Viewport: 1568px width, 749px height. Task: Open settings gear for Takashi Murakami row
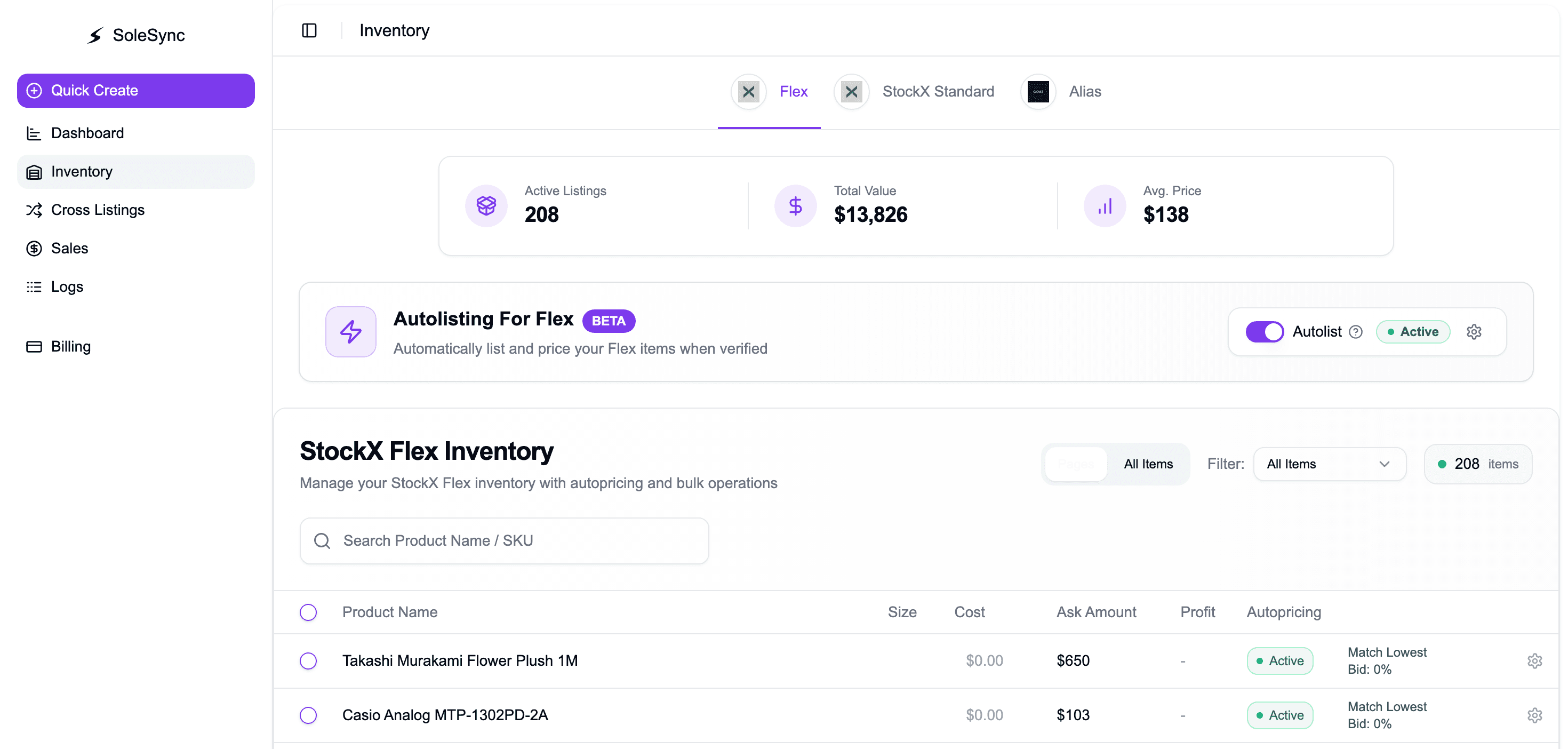click(x=1534, y=660)
